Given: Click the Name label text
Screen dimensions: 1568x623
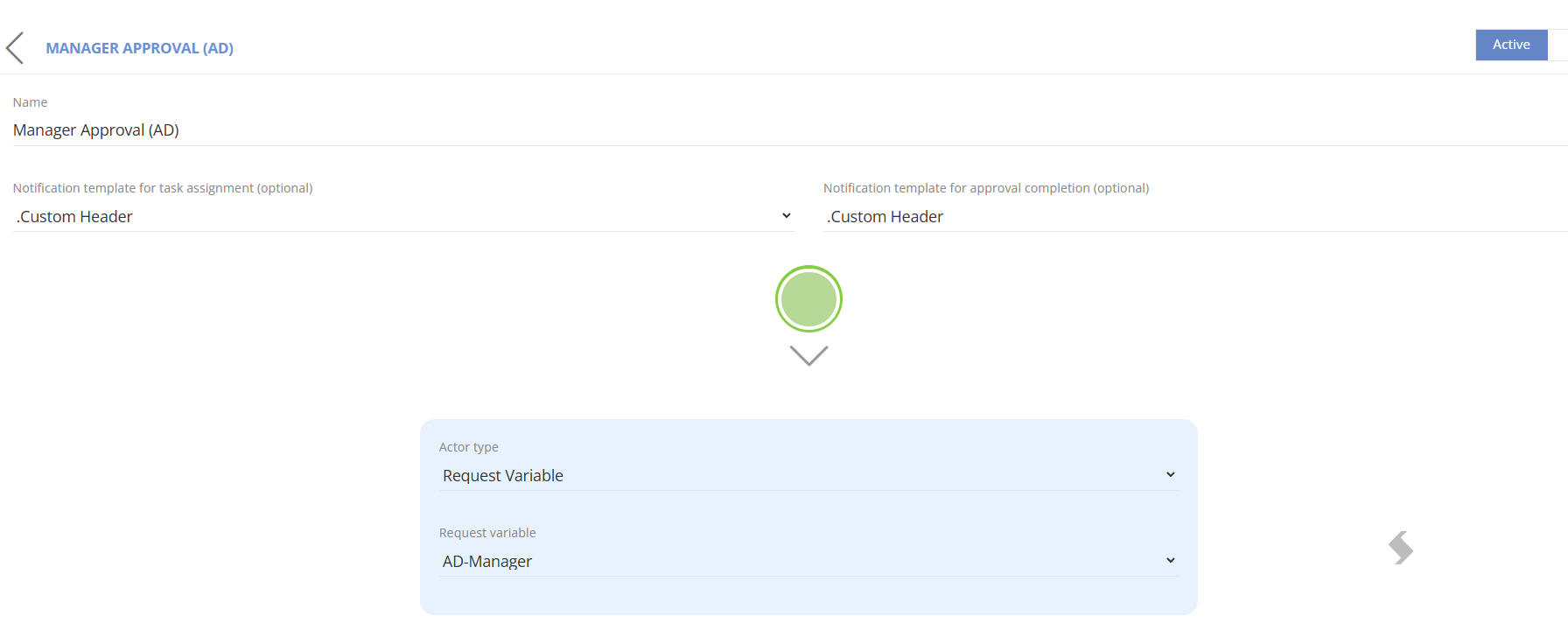Looking at the screenshot, I should tap(30, 102).
